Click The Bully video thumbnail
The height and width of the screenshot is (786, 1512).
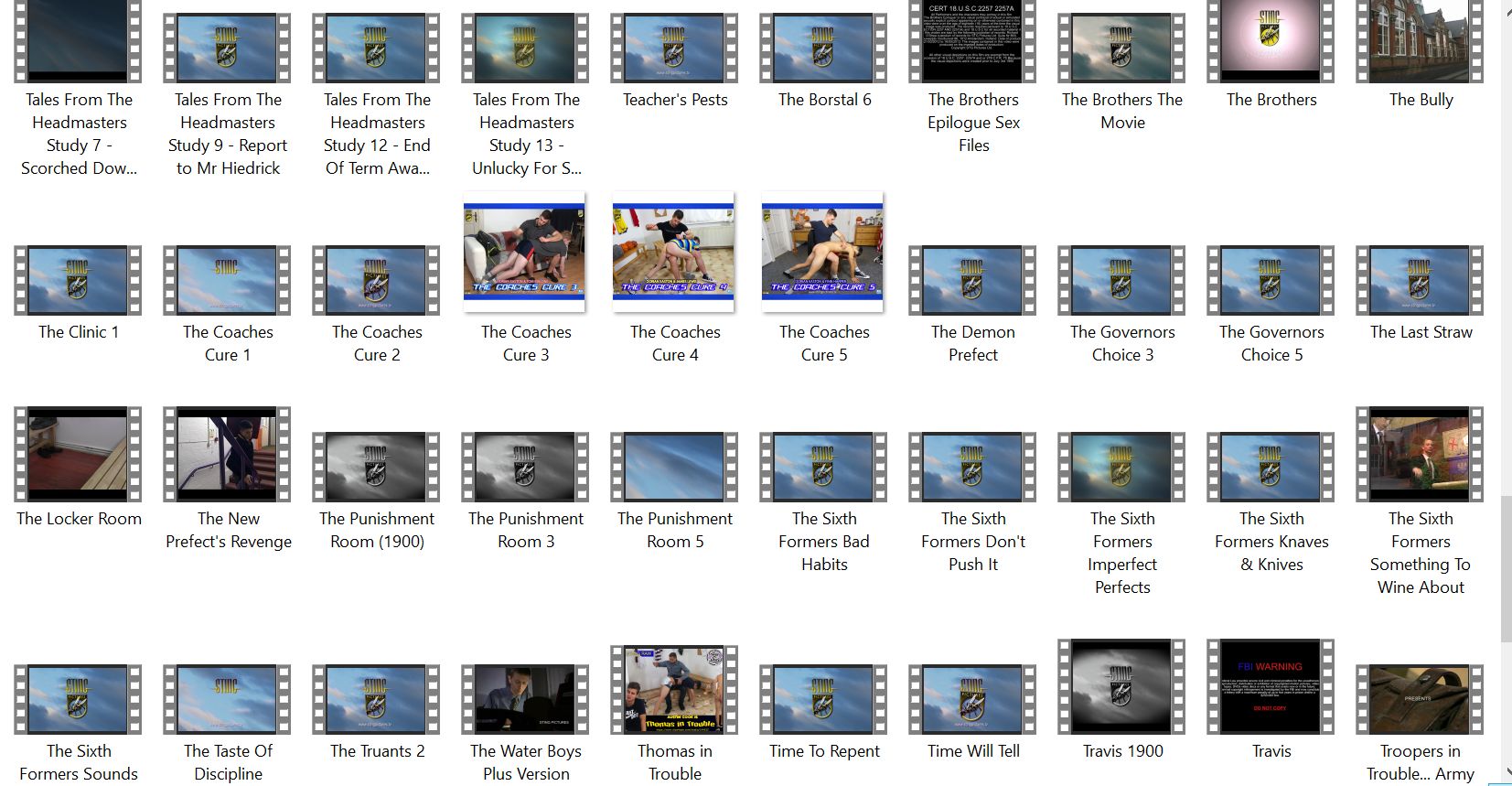coord(1420,42)
